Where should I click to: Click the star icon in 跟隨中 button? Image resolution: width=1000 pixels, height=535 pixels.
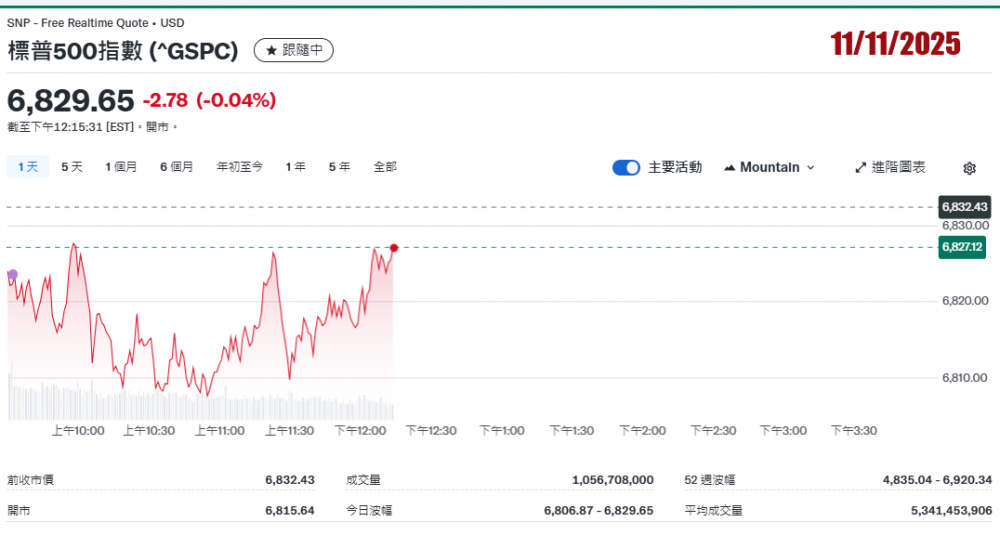click(x=271, y=50)
